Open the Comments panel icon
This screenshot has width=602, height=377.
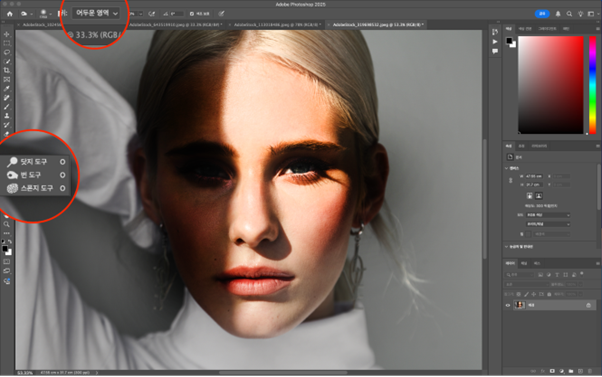click(x=495, y=51)
